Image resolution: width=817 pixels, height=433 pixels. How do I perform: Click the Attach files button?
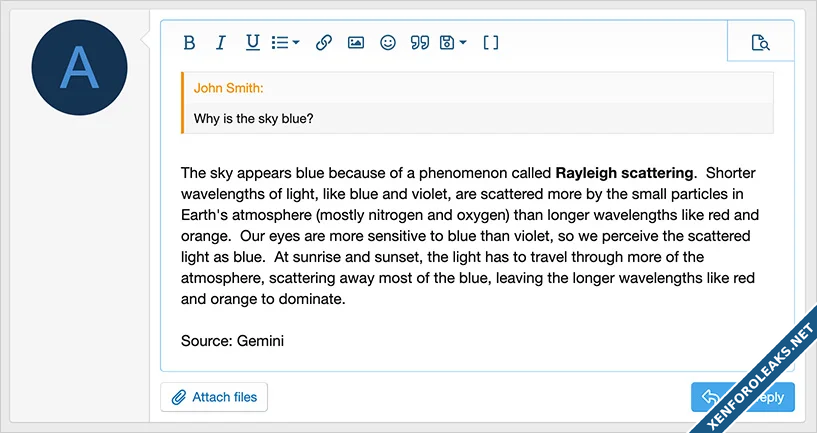click(x=214, y=397)
